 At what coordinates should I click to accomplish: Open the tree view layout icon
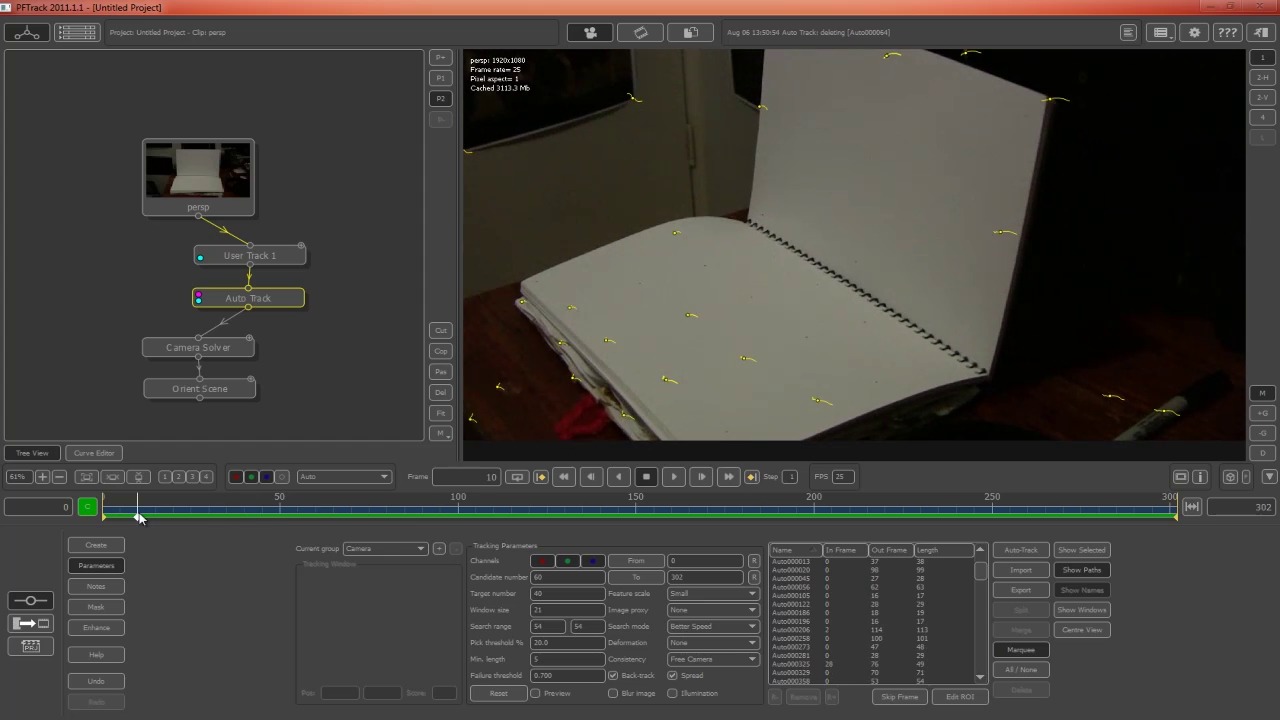(27, 32)
